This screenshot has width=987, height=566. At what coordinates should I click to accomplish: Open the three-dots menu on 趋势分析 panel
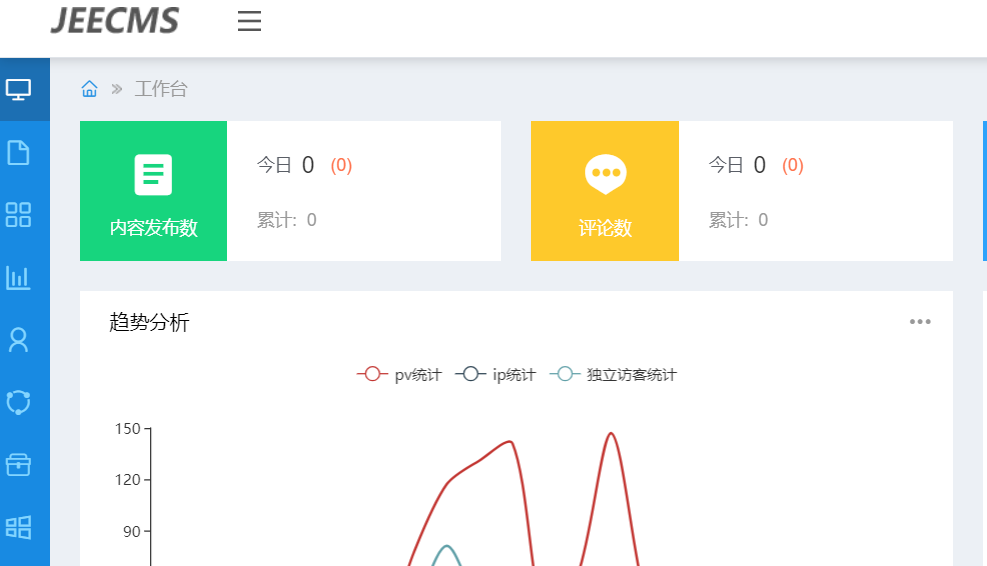click(x=920, y=322)
